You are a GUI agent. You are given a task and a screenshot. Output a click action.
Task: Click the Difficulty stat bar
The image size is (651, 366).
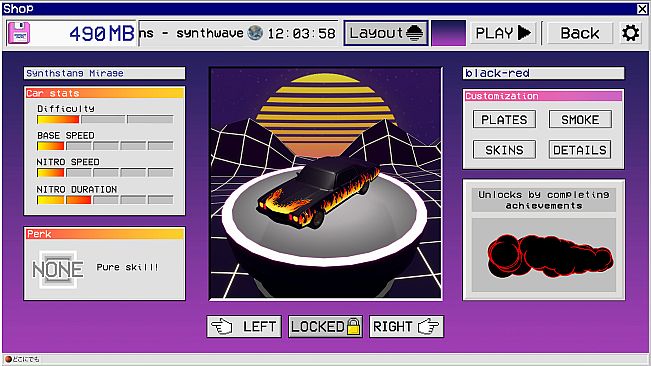(105, 120)
